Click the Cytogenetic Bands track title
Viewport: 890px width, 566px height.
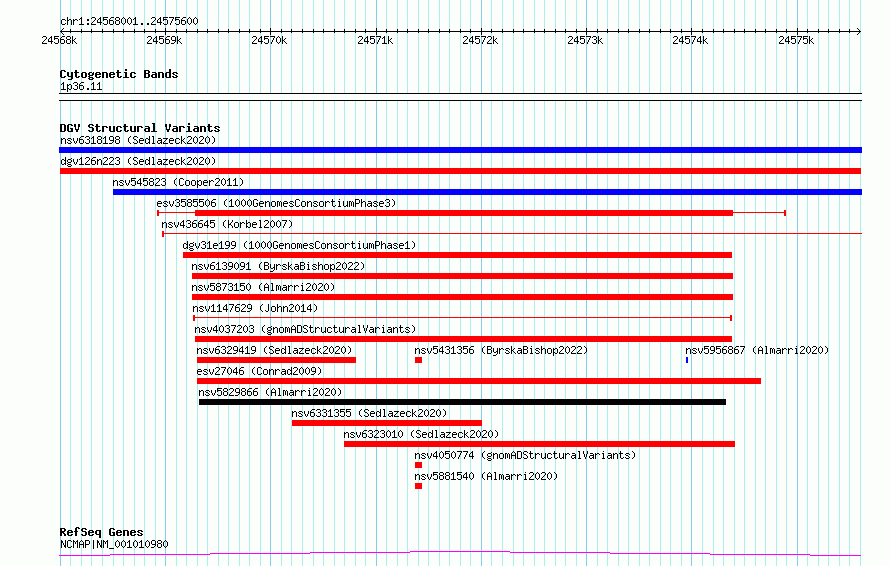pos(119,74)
